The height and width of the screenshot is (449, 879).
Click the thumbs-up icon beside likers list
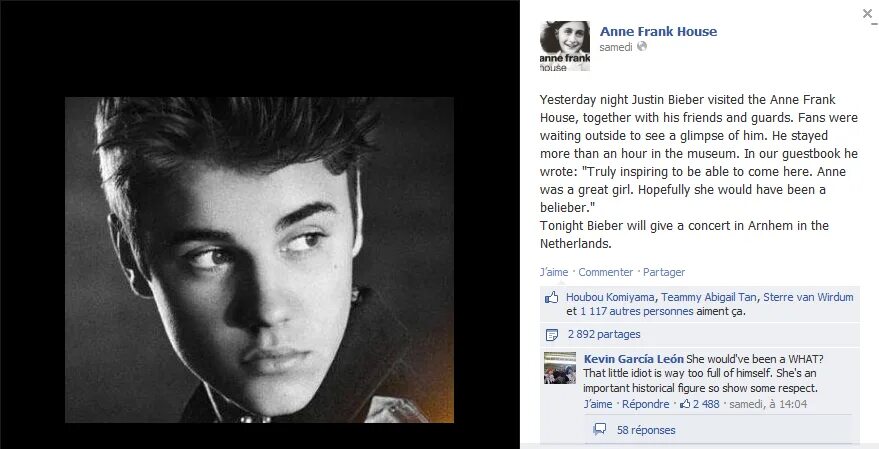[x=552, y=298]
